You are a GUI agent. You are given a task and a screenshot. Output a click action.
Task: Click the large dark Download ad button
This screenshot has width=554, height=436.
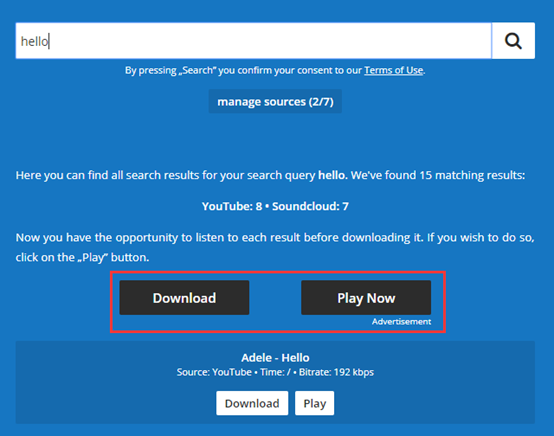point(184,298)
